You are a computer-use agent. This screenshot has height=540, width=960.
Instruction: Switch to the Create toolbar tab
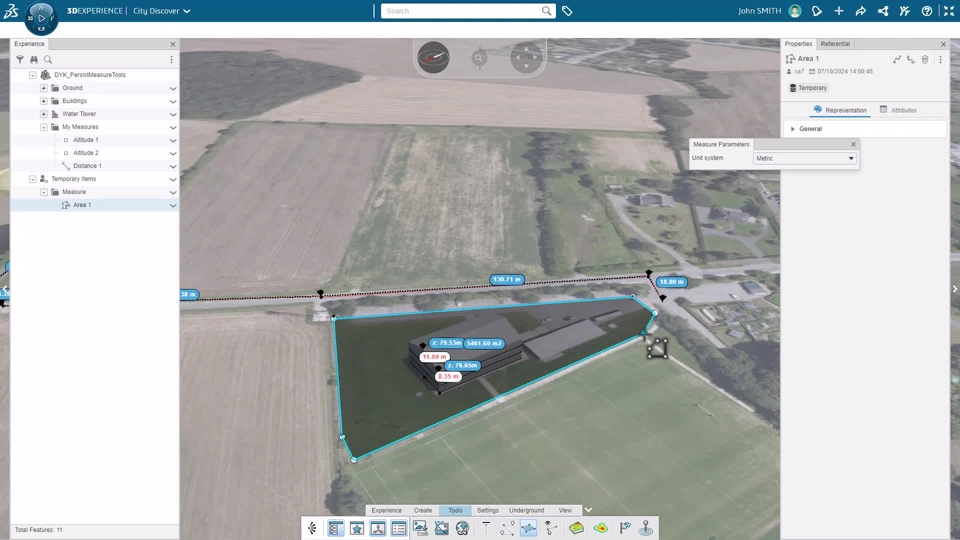click(422, 510)
